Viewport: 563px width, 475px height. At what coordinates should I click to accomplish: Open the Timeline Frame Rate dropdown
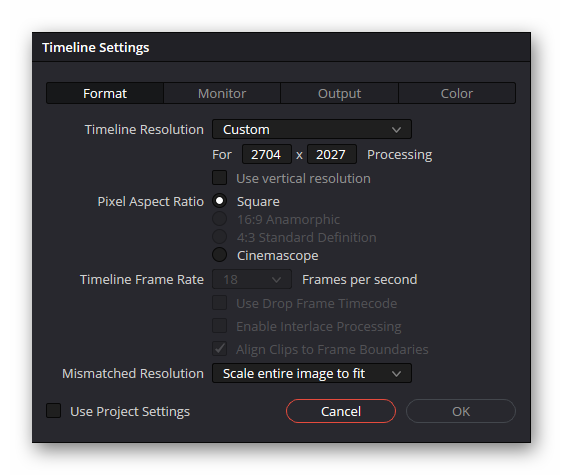(x=252, y=279)
